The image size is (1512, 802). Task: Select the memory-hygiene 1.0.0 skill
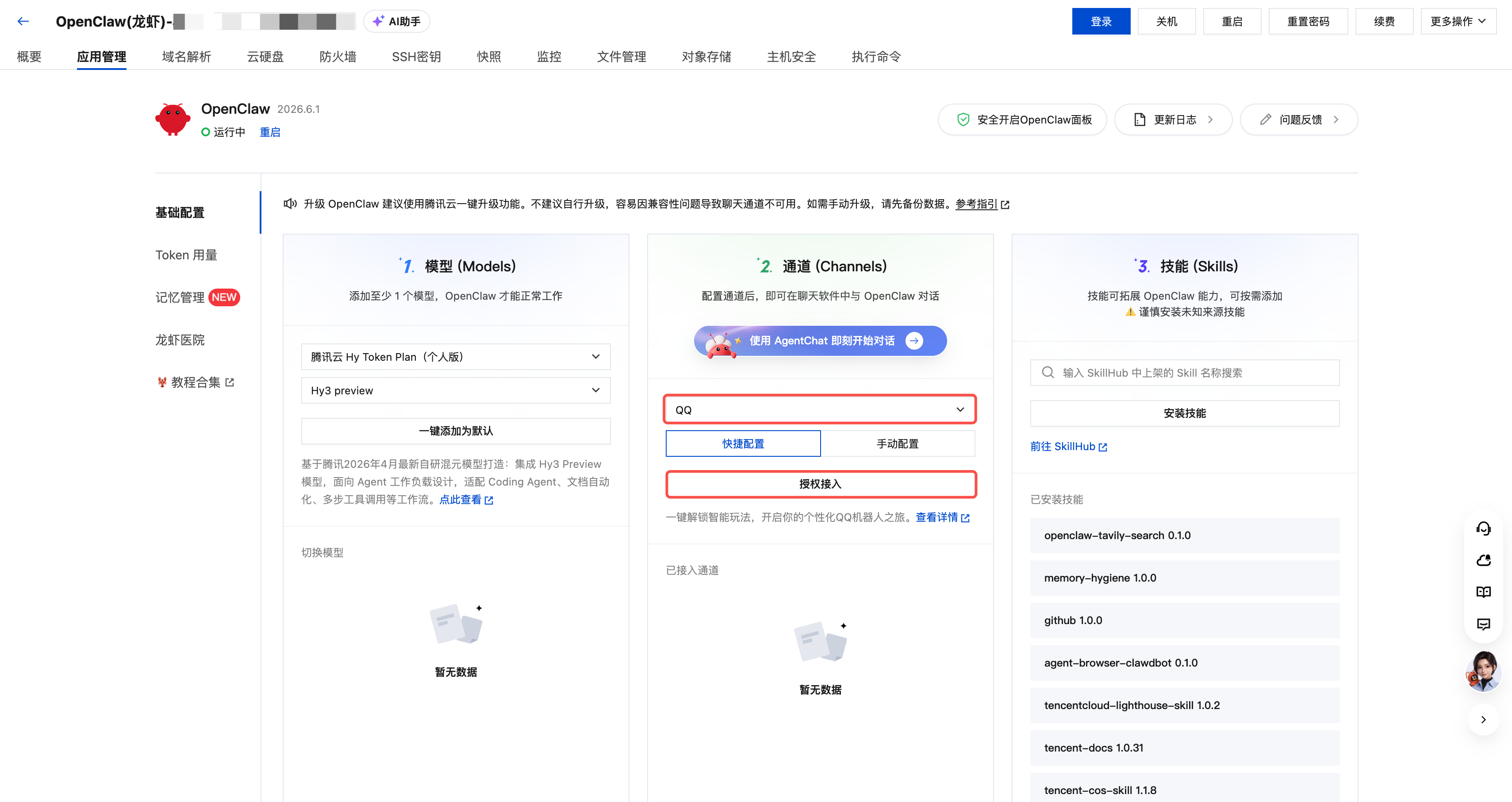[1185, 578]
